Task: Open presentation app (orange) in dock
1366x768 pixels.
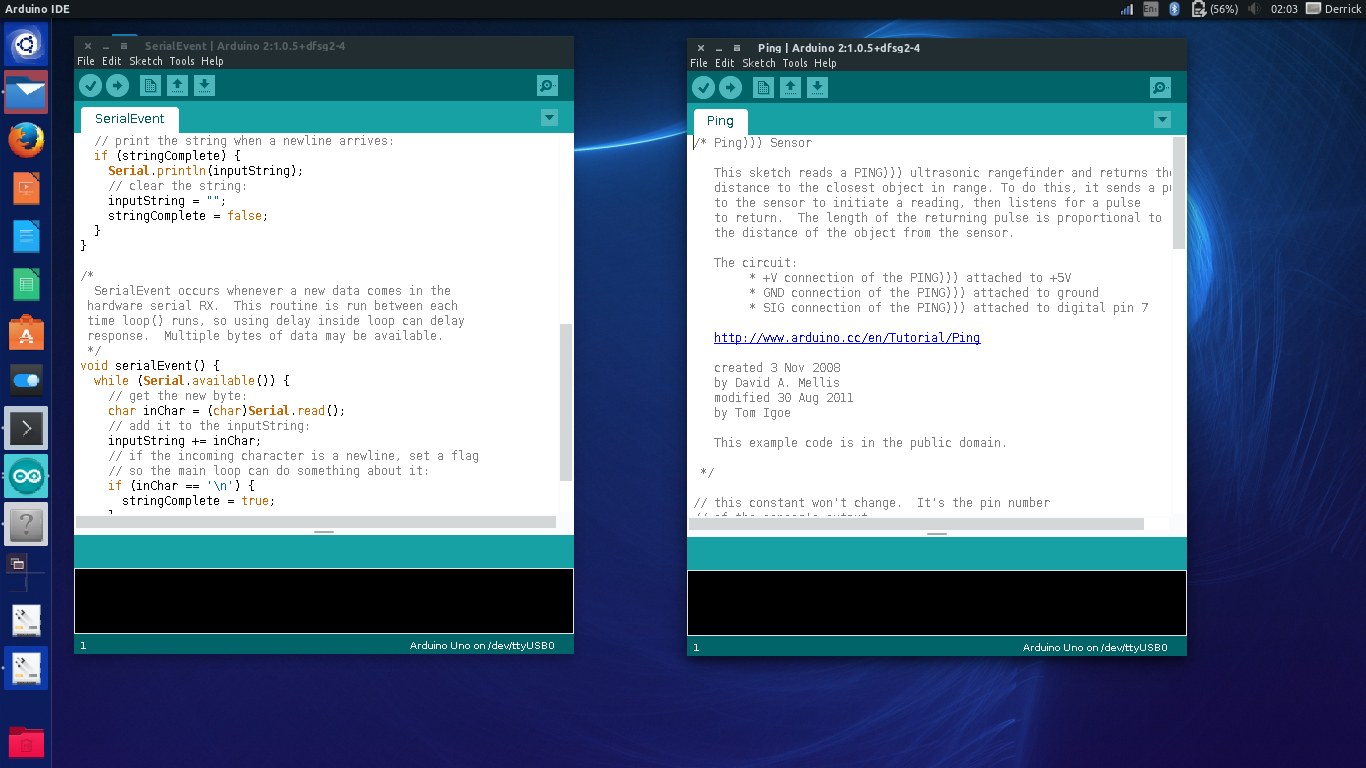Action: coord(26,188)
